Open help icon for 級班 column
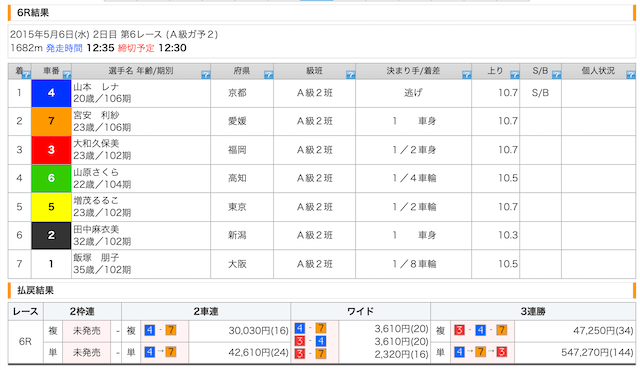Image resolution: width=640 pixels, height=370 pixels. point(351,75)
